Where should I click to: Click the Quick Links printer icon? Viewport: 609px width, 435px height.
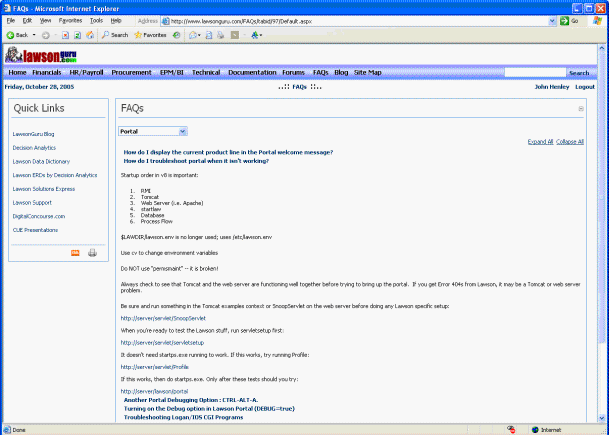92,253
